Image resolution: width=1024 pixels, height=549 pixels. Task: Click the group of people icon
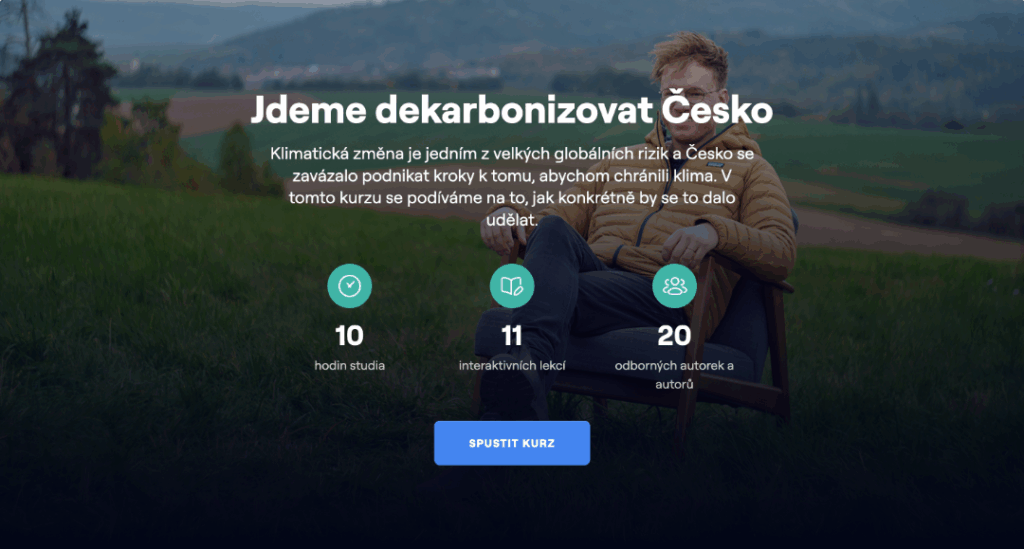coord(674,286)
